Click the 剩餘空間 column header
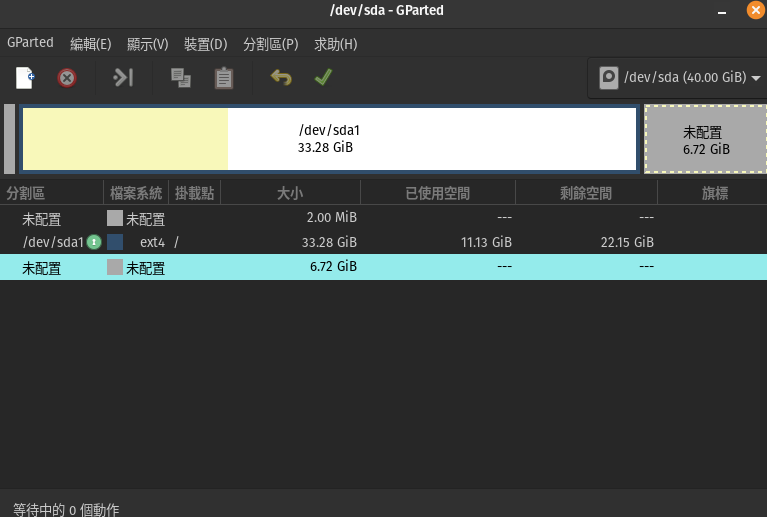Image resolution: width=767 pixels, height=517 pixels. pos(586,193)
